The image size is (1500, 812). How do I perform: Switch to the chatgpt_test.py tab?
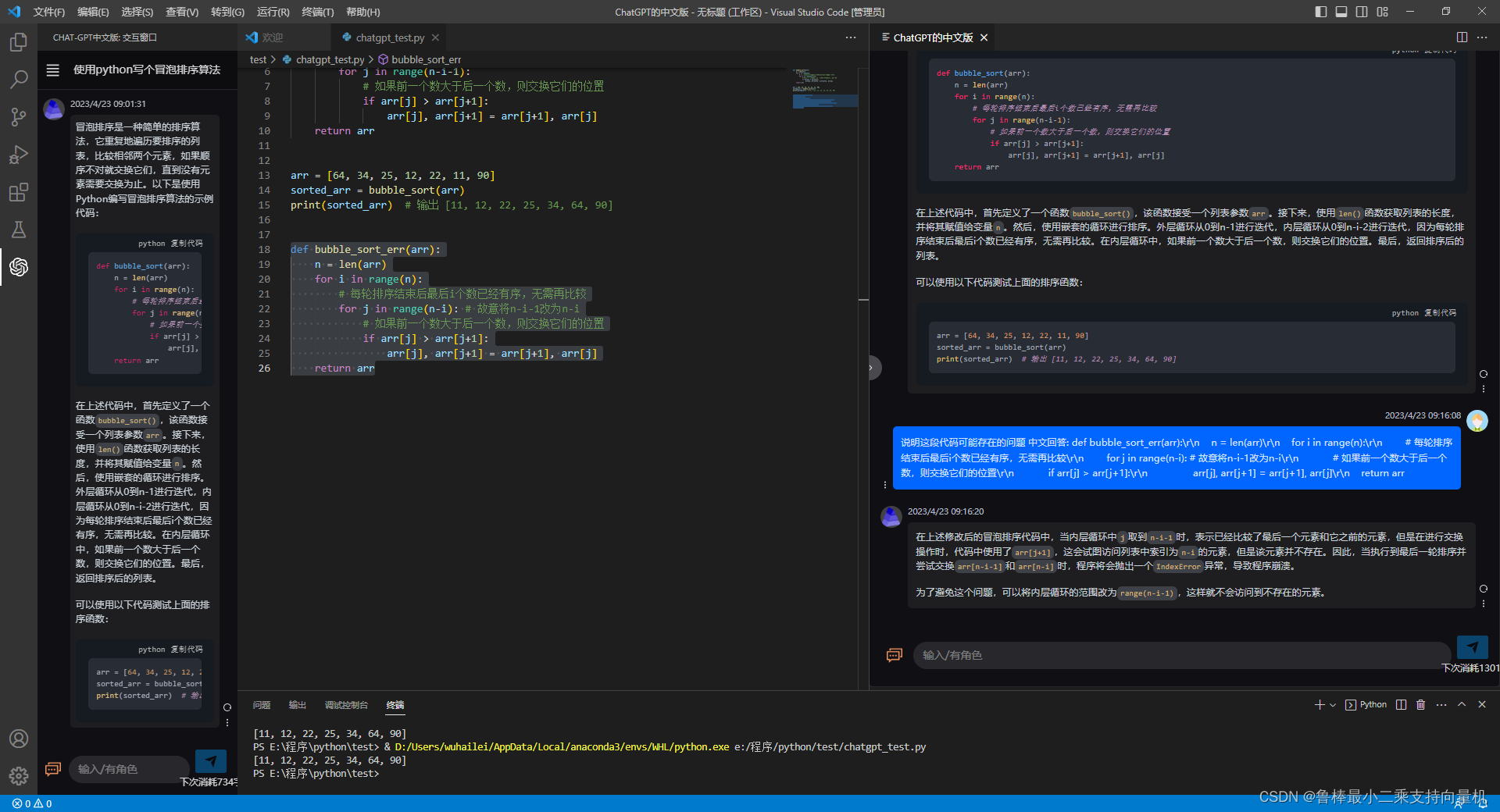(390, 37)
